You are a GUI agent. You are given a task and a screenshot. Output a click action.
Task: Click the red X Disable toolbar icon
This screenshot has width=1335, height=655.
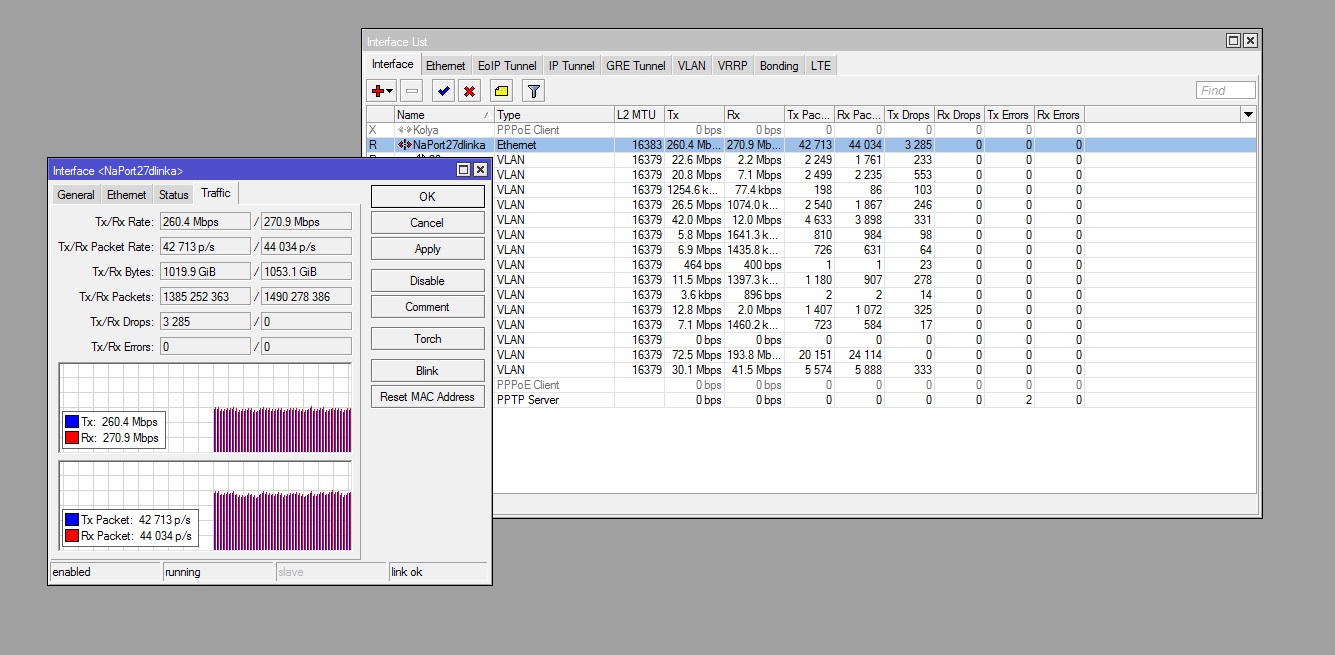(468, 91)
